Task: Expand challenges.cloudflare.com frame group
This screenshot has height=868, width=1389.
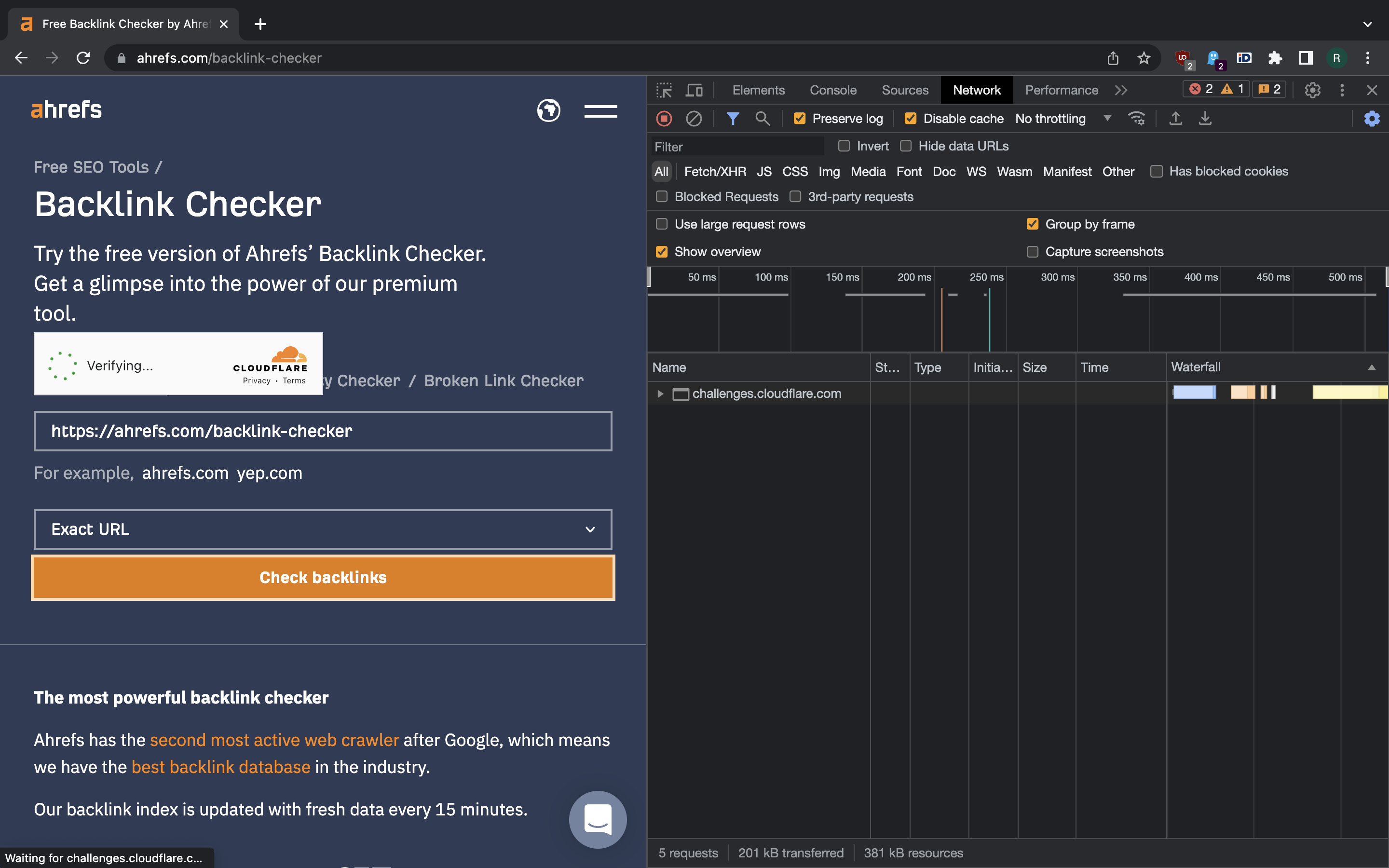Action: [x=660, y=394]
